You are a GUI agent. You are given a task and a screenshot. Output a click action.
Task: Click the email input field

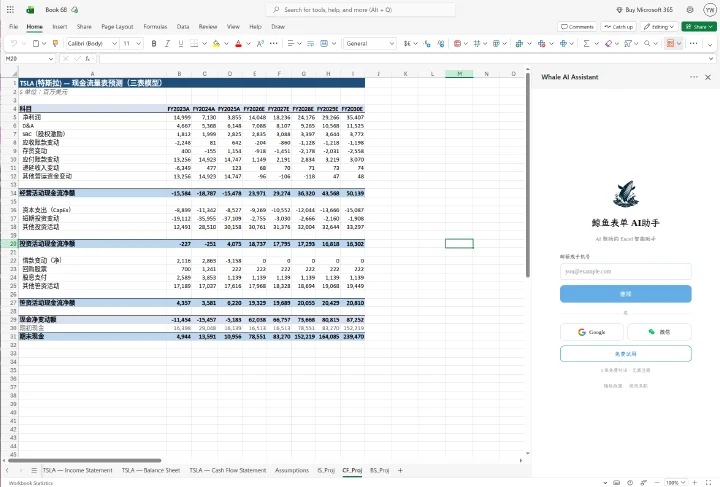tap(625, 271)
